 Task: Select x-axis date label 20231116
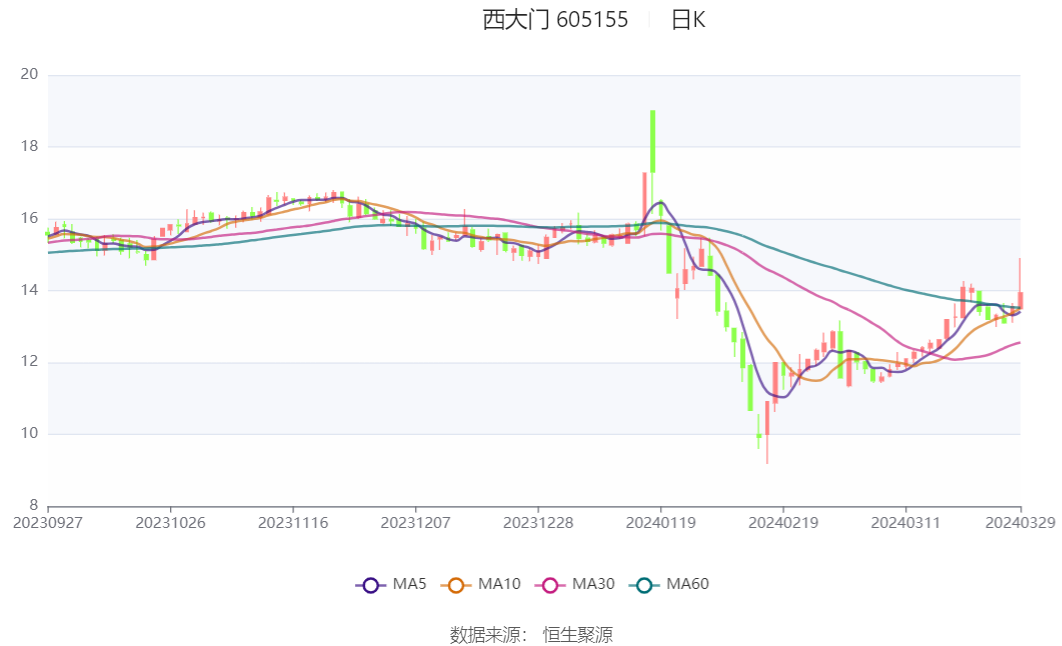pos(293,523)
